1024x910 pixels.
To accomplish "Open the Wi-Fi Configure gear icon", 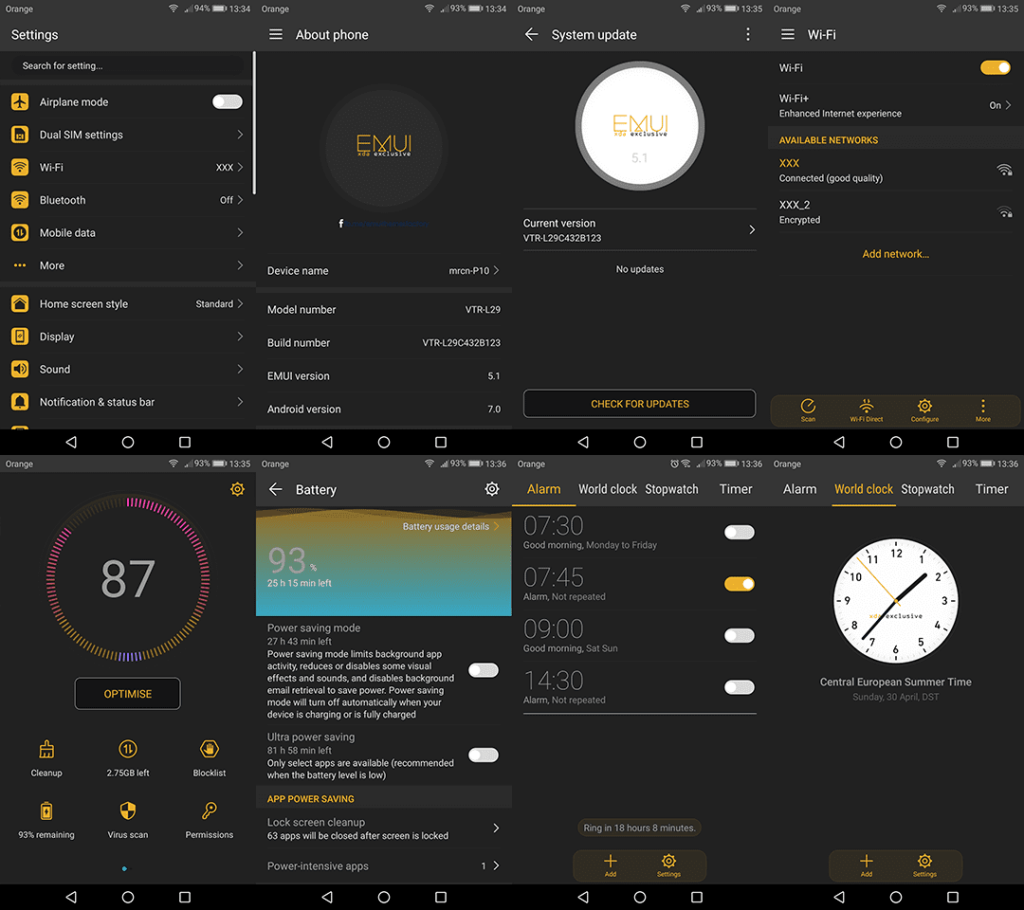I will [924, 407].
